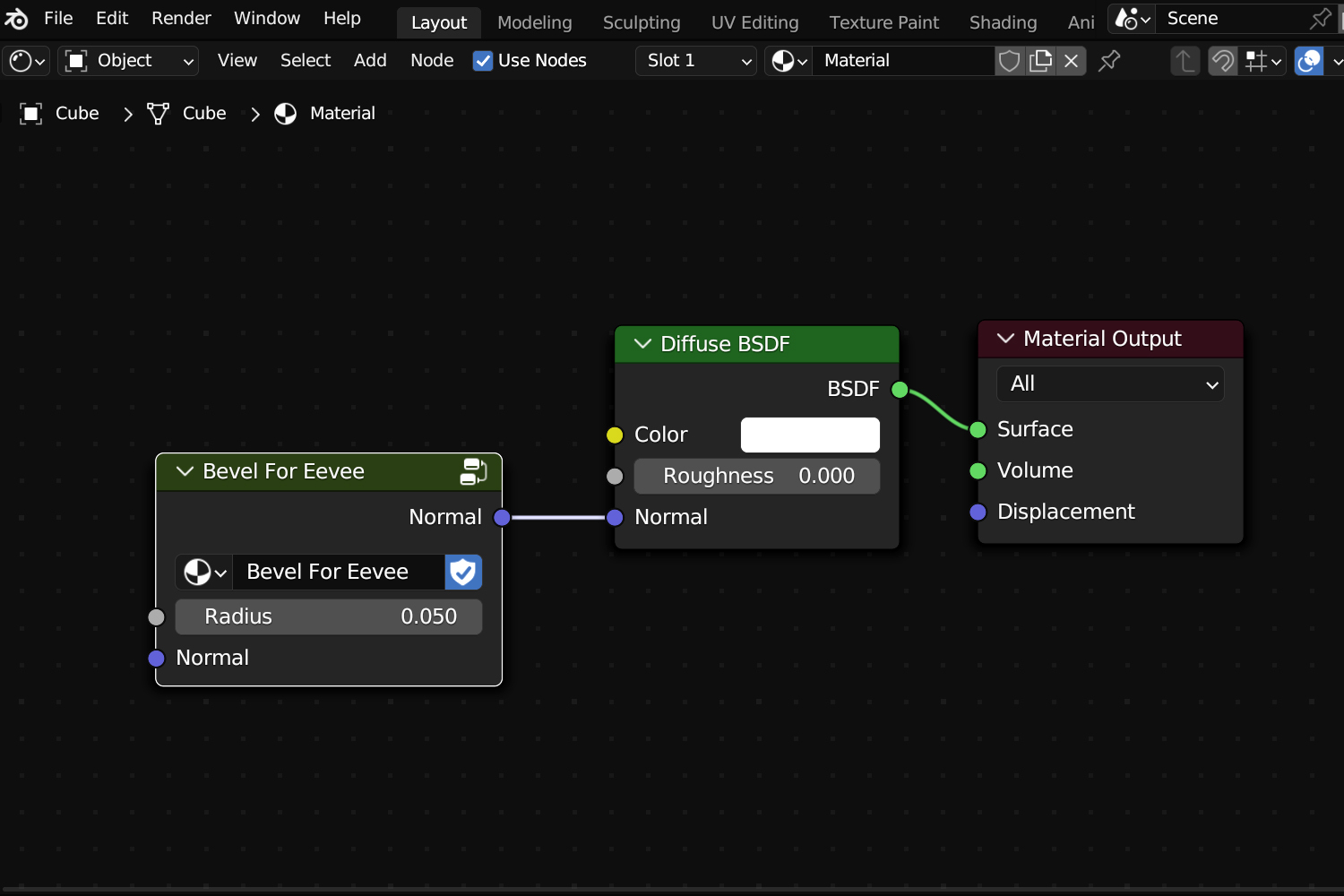
Task: Switch to the Texture Paint workspace tab
Action: coord(883,22)
